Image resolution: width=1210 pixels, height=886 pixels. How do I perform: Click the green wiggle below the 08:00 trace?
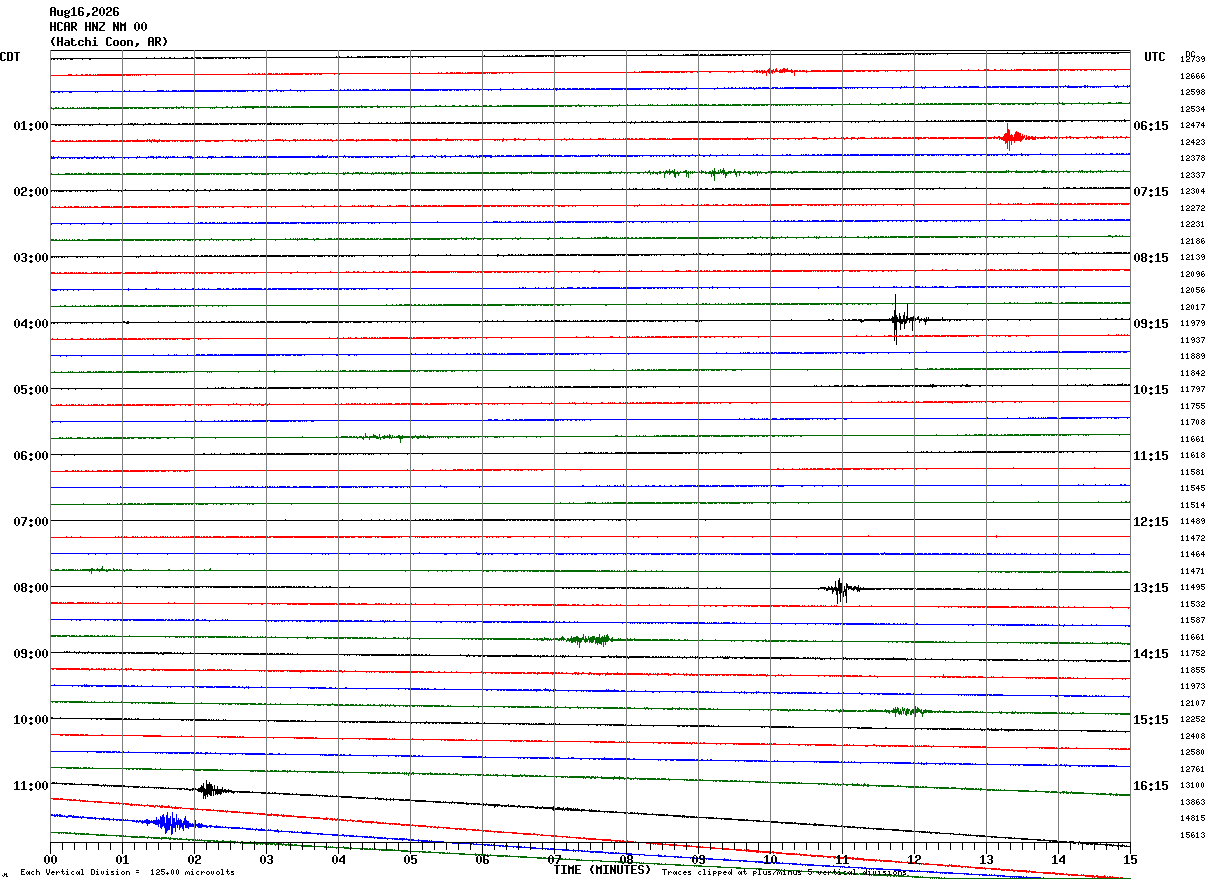tap(588, 639)
